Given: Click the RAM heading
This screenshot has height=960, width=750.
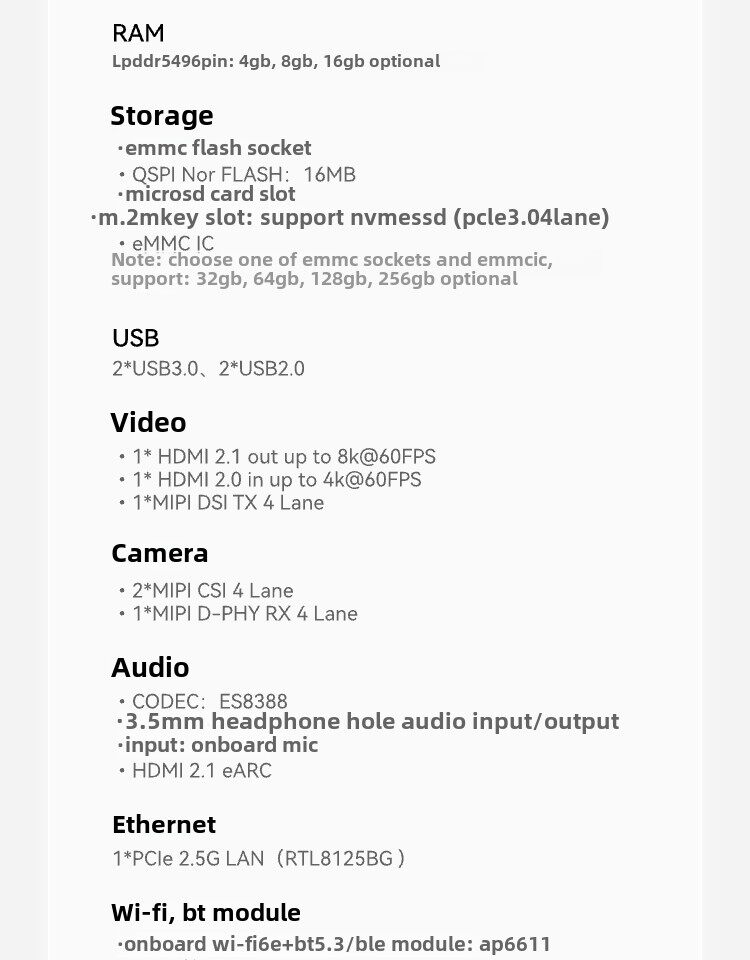Looking at the screenshot, I should pyautogui.click(x=138, y=34).
